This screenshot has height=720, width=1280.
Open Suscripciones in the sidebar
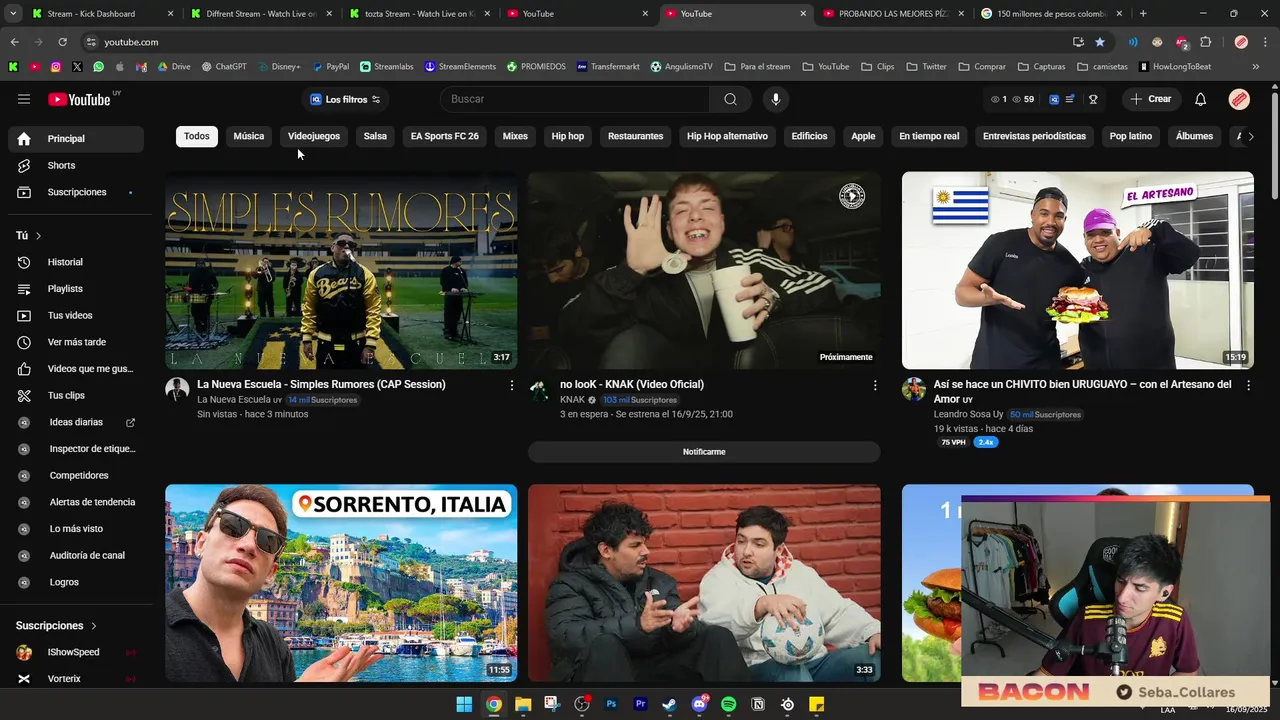76,192
